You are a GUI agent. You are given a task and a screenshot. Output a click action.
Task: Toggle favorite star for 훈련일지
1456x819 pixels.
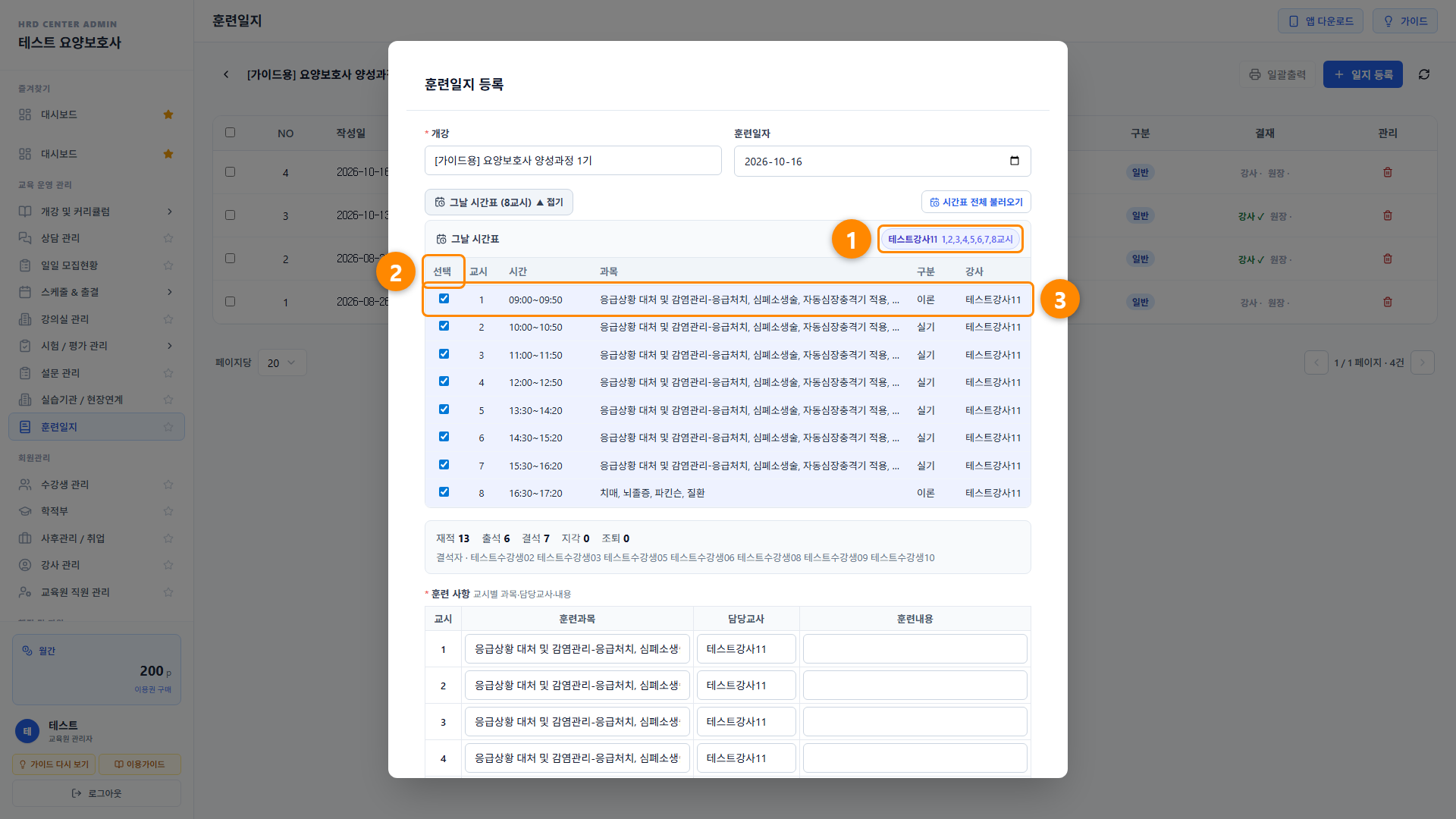coord(168,427)
